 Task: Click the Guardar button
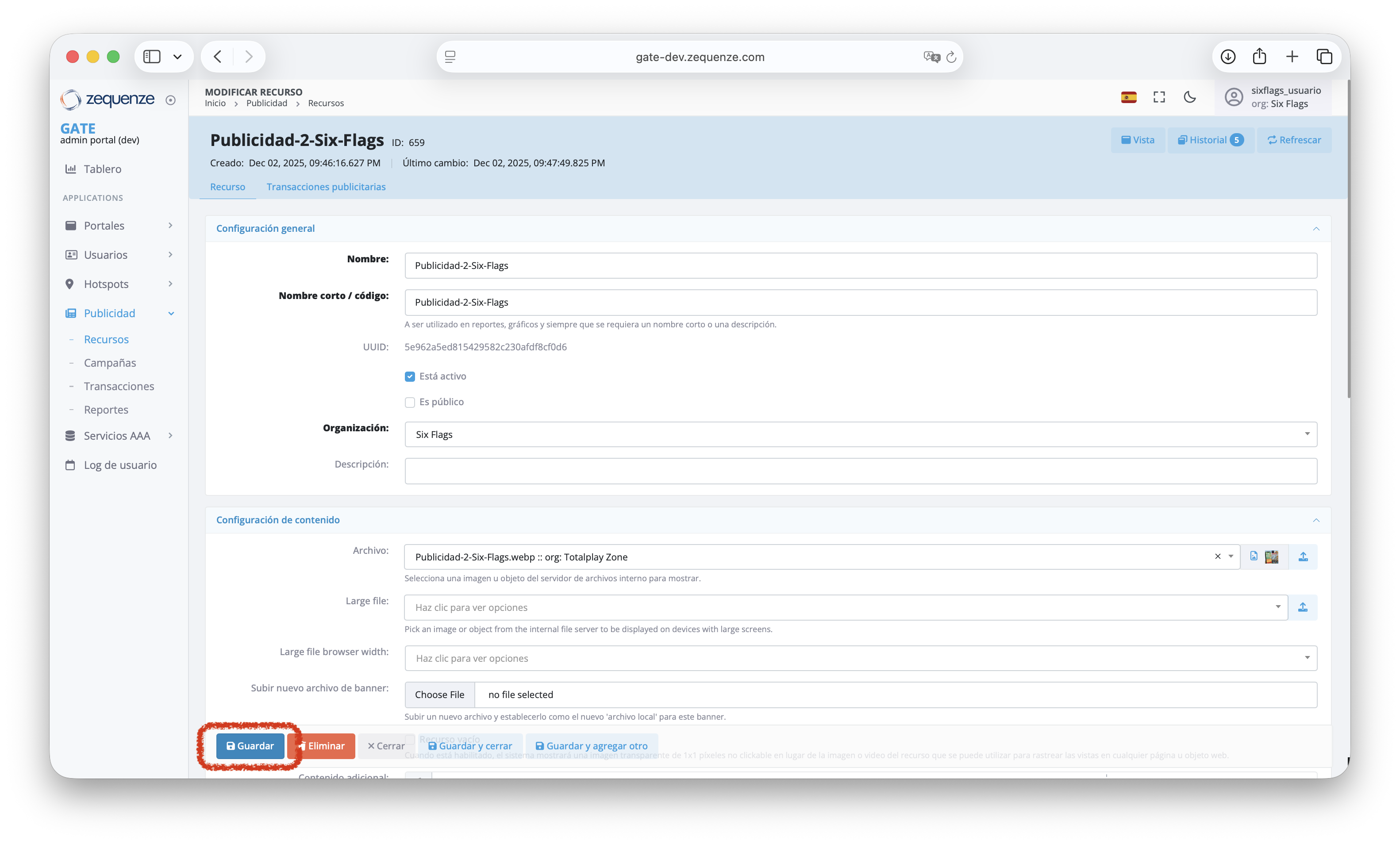click(250, 746)
